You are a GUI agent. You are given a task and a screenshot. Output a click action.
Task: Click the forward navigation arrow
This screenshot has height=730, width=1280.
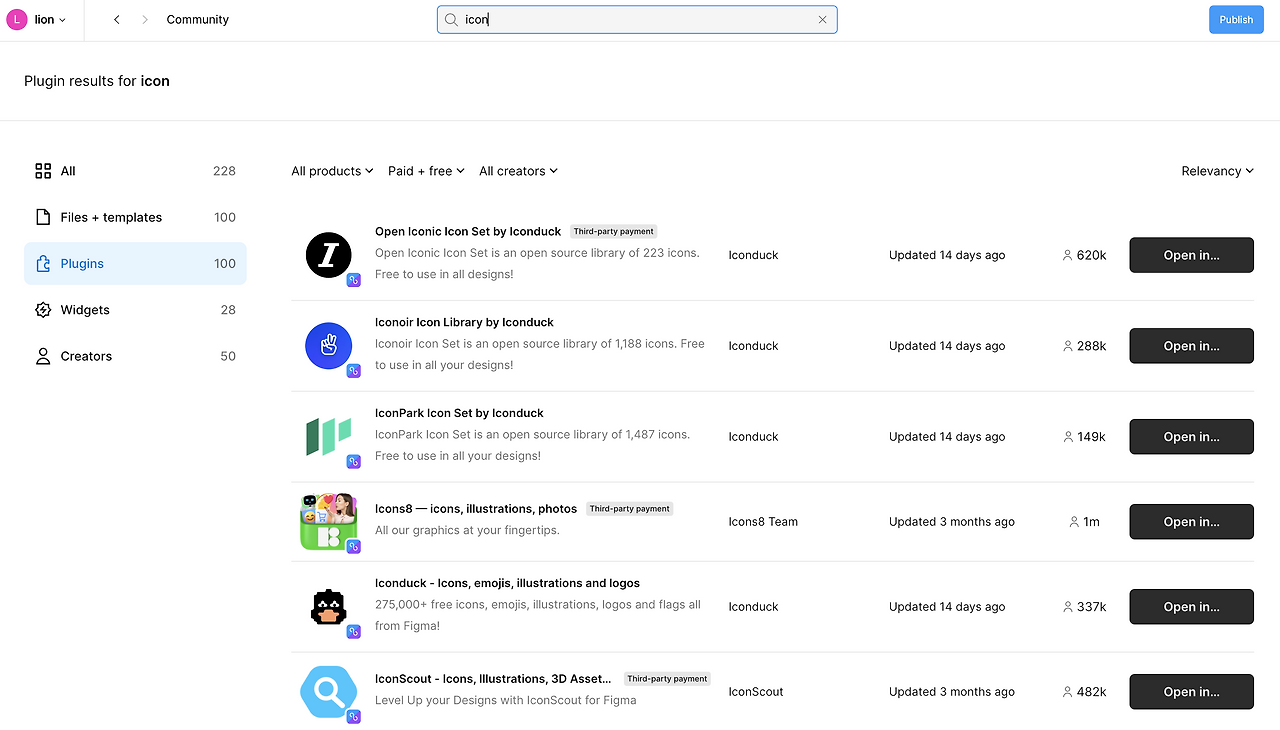coord(145,20)
